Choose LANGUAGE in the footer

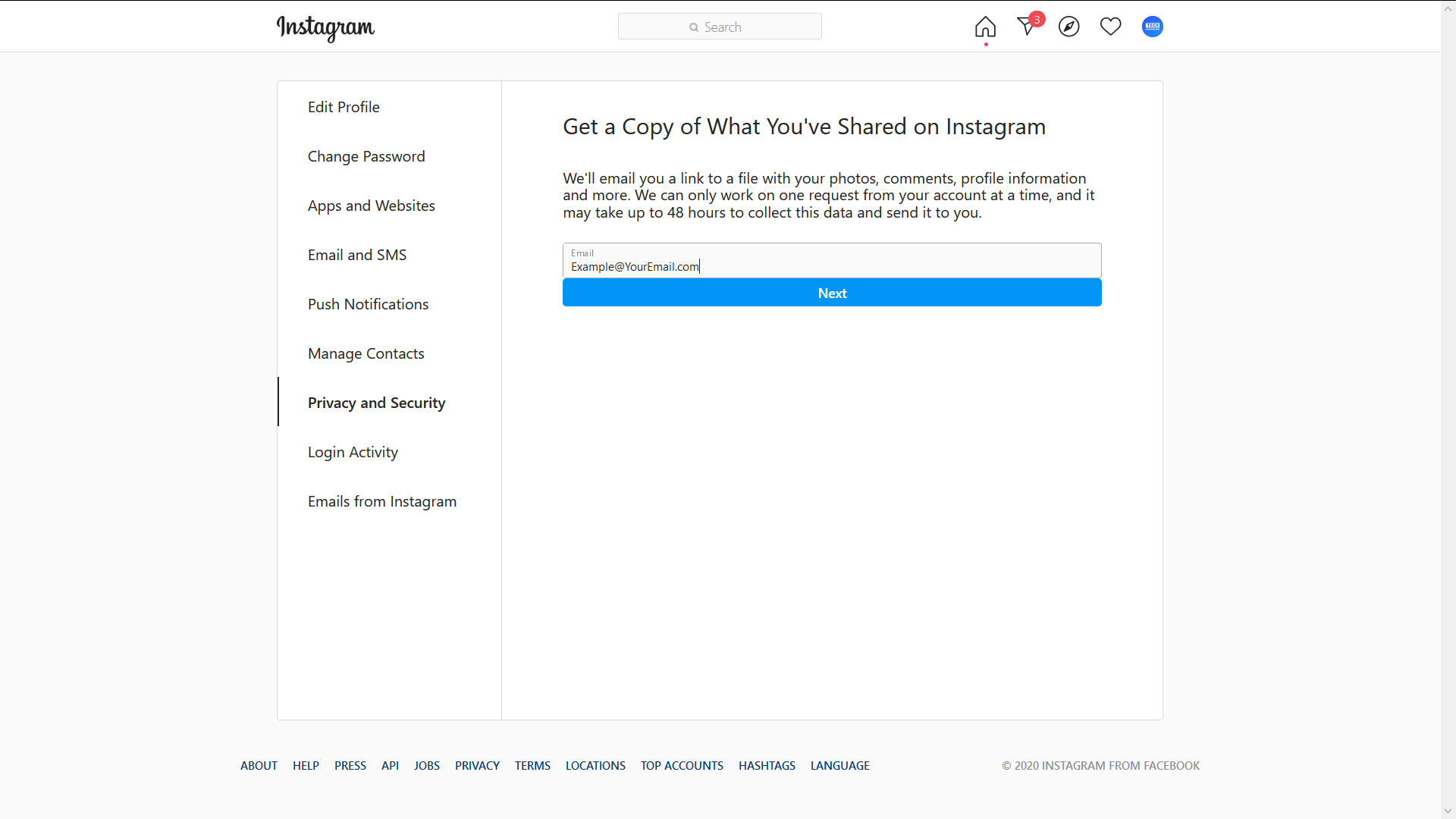(x=840, y=765)
